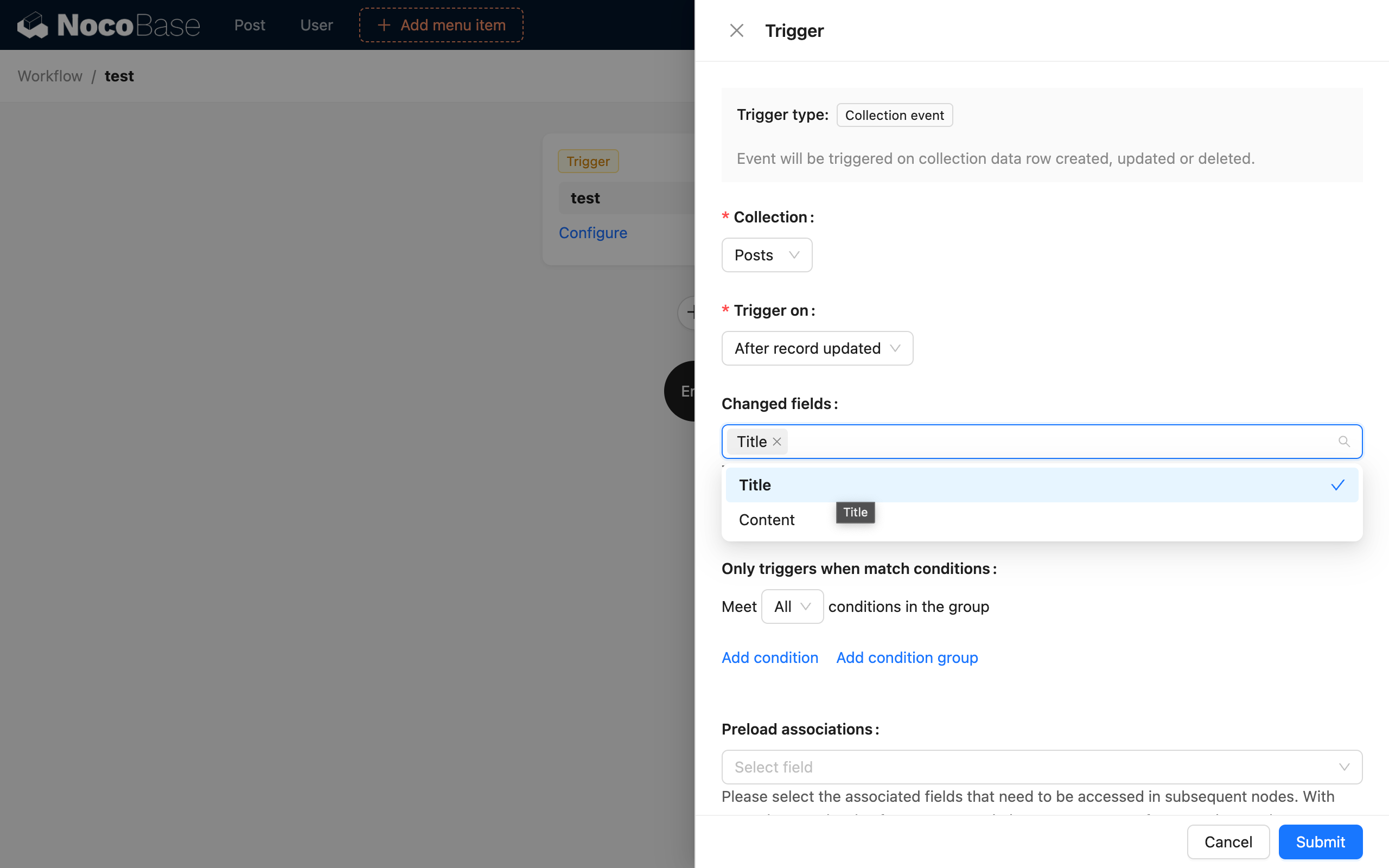Switch to the Post menu item
Screen dimensions: 1389x868
click(250, 25)
